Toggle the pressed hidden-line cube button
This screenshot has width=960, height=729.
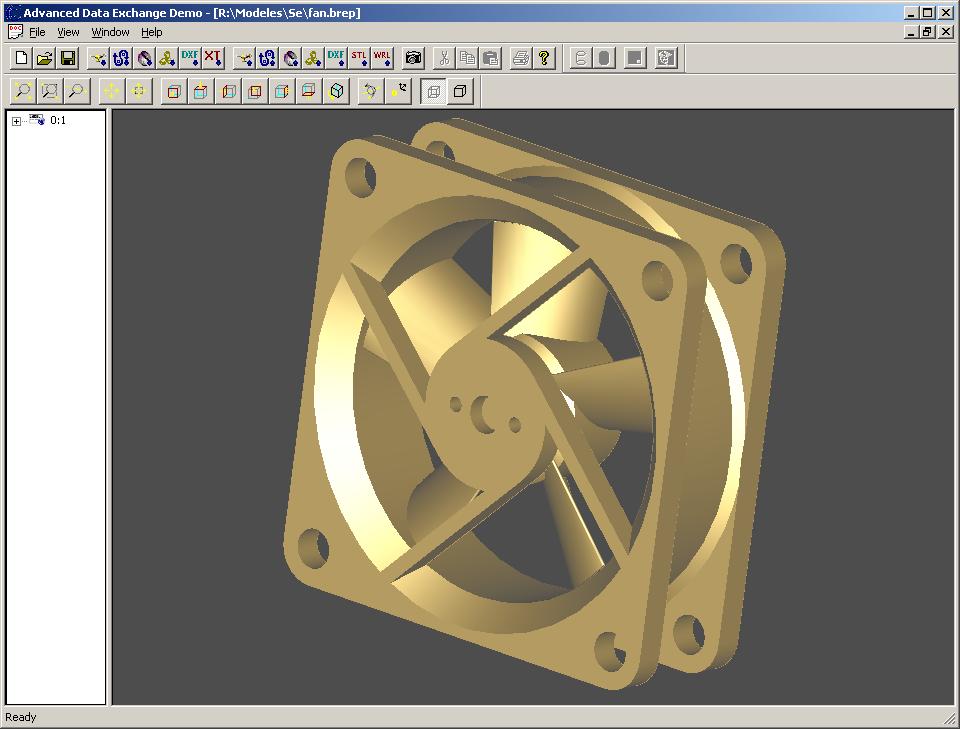tap(433, 92)
